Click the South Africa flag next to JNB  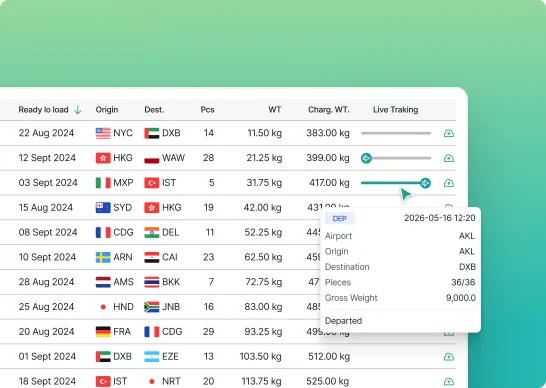(x=152, y=307)
